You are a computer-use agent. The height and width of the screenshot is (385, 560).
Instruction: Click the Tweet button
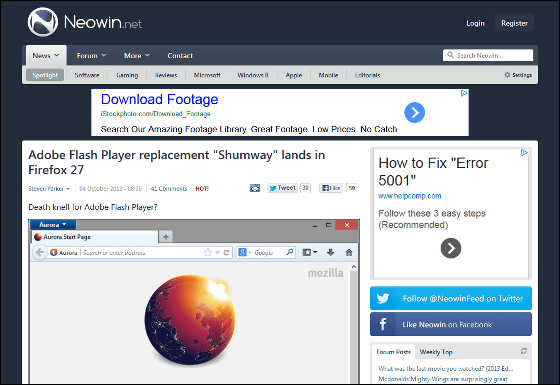pyautogui.click(x=282, y=188)
